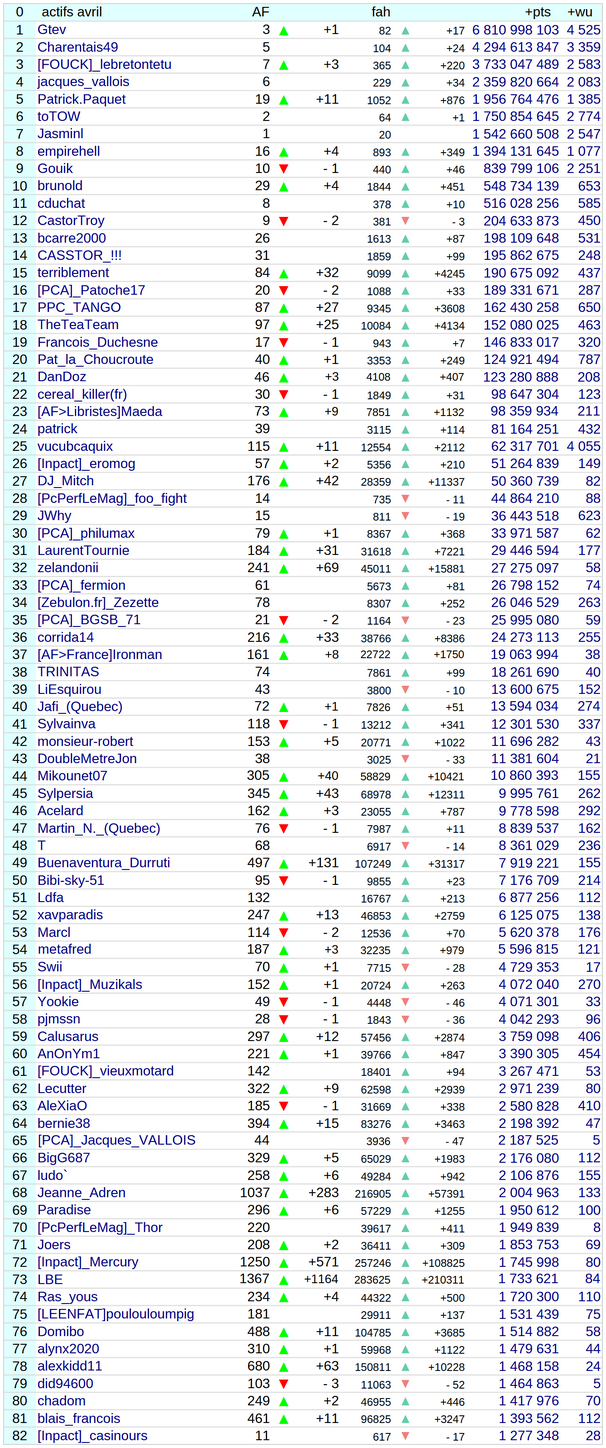Open the Patrick.Paquet user link

[82, 99]
